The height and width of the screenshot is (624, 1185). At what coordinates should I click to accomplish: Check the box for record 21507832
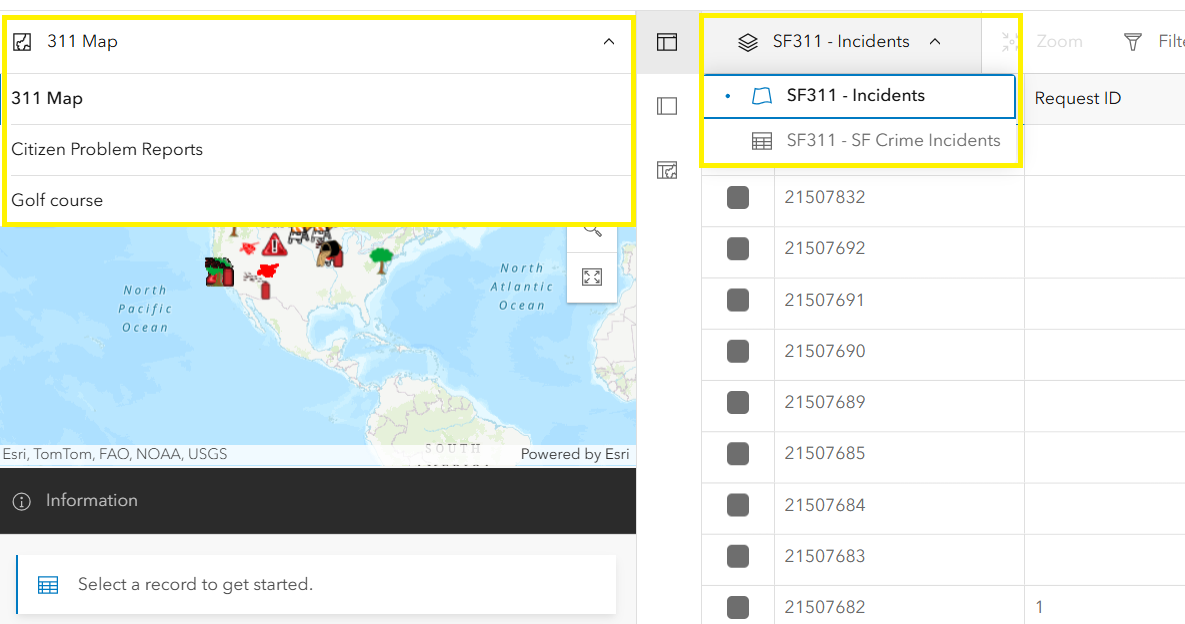tap(738, 198)
